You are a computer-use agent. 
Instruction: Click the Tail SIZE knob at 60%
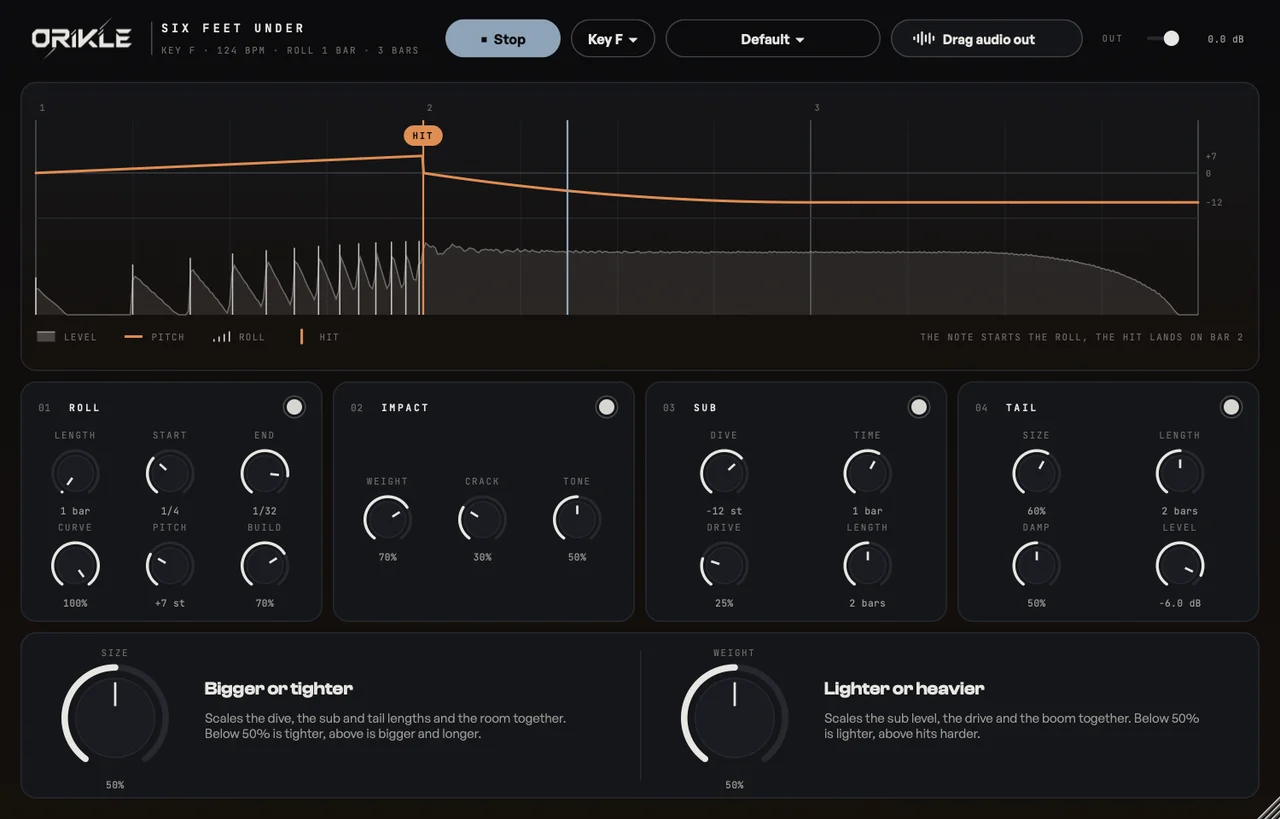(x=1036, y=472)
